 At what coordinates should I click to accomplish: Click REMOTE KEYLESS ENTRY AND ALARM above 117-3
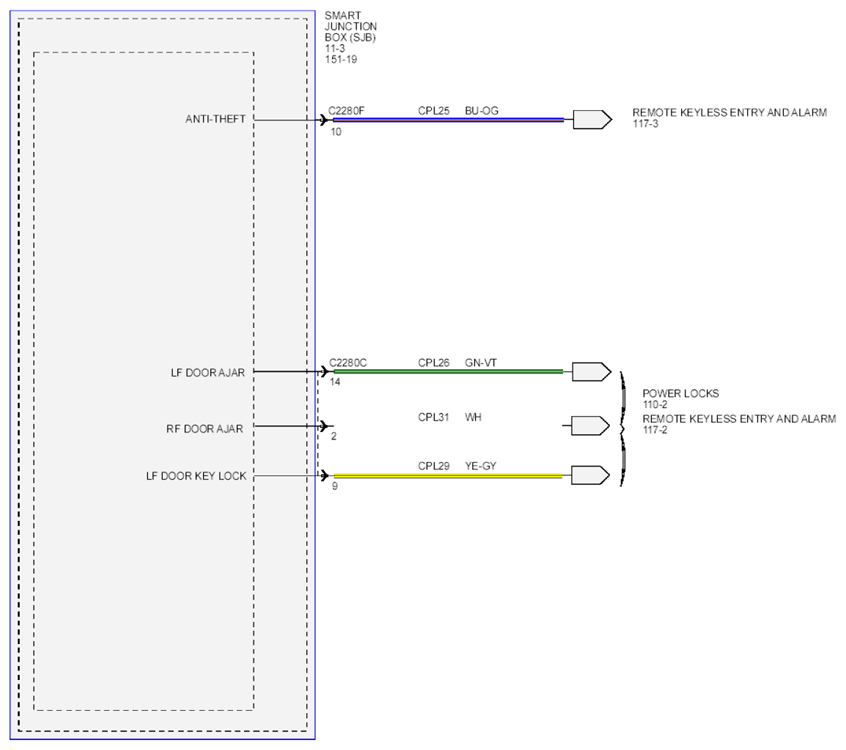coord(729,112)
